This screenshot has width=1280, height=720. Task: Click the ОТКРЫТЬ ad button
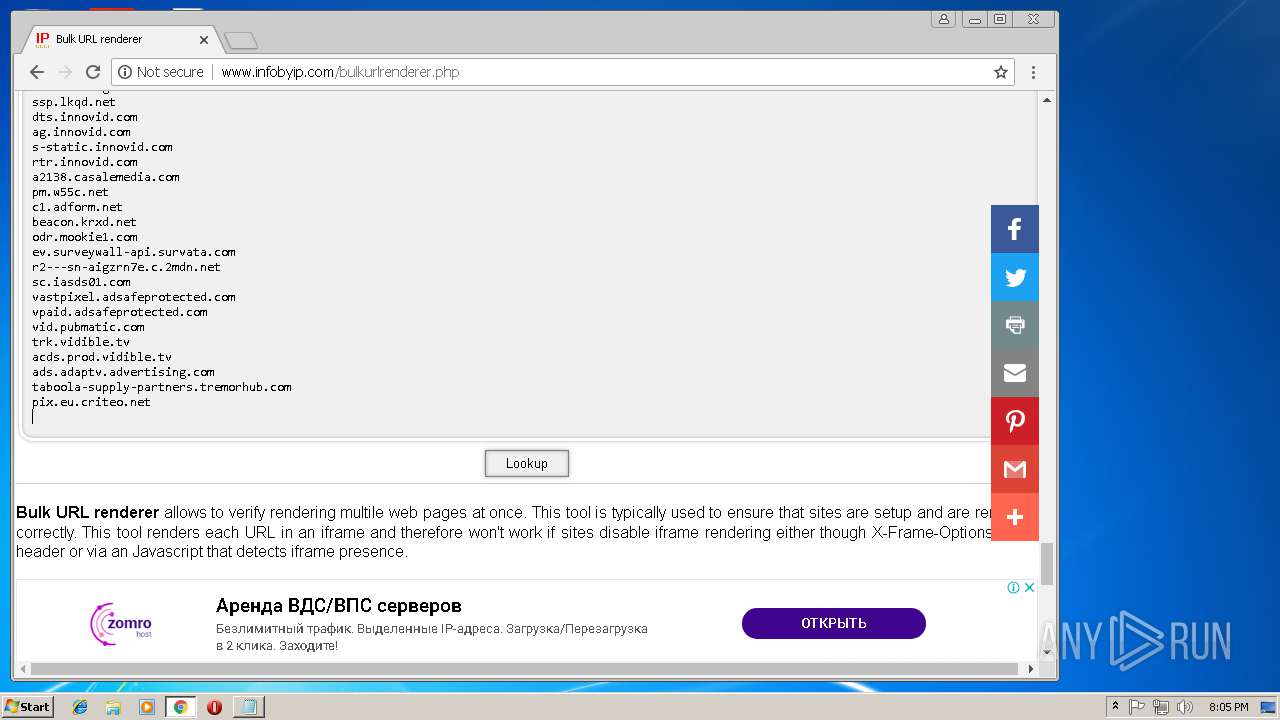coord(833,623)
